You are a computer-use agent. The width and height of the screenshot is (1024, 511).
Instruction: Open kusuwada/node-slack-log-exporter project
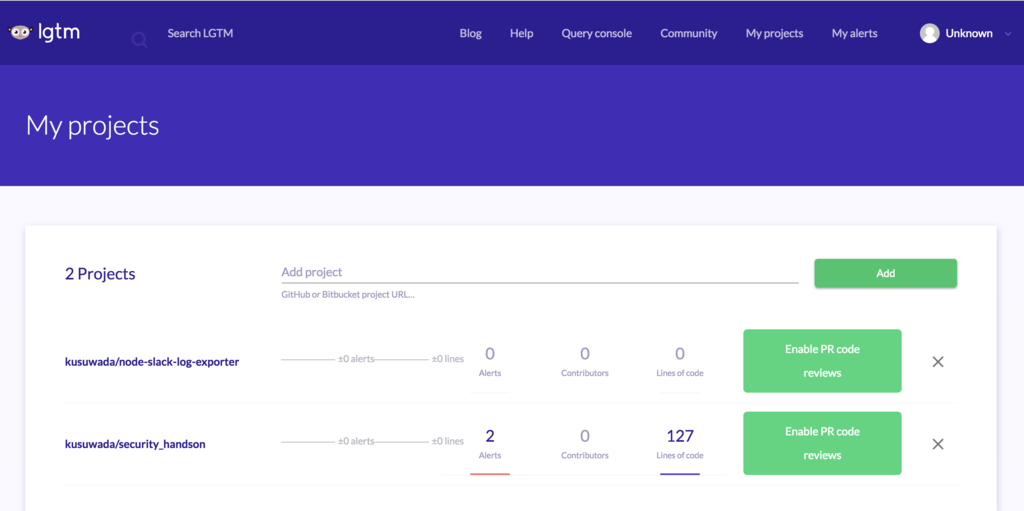(x=152, y=361)
